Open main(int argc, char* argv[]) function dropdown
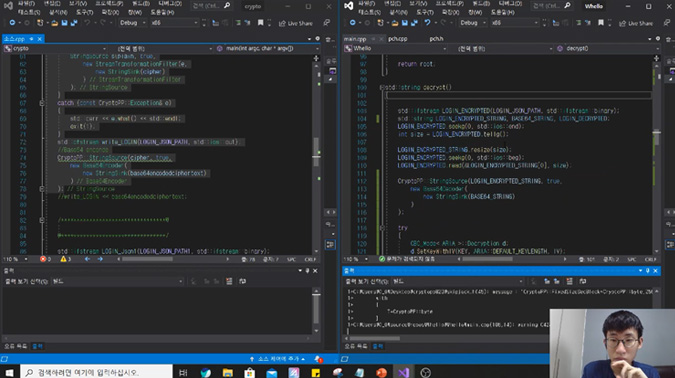The width and height of the screenshot is (675, 378). (267, 49)
